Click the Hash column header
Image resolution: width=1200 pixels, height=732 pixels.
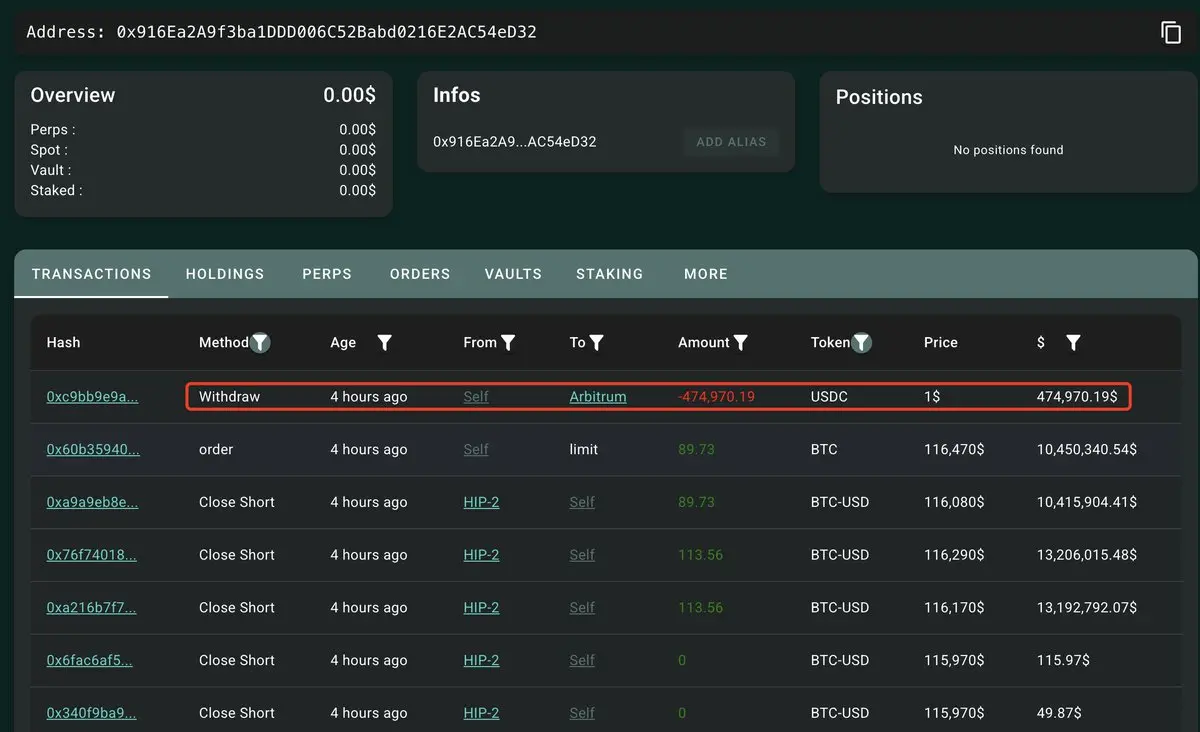pos(63,343)
